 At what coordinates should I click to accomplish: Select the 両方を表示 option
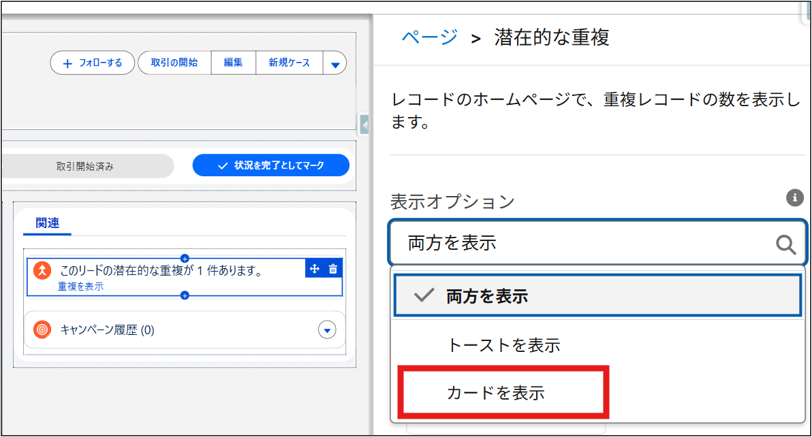click(598, 296)
